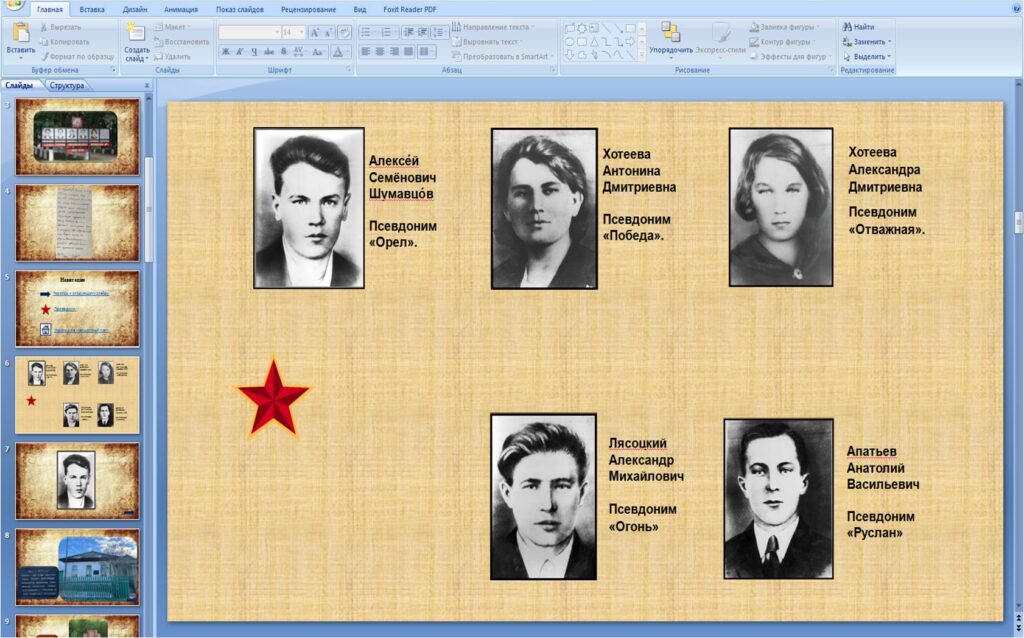Expand the Select (Выделить) dropdown
Image resolution: width=1024 pixels, height=638 pixels.
pos(889,56)
